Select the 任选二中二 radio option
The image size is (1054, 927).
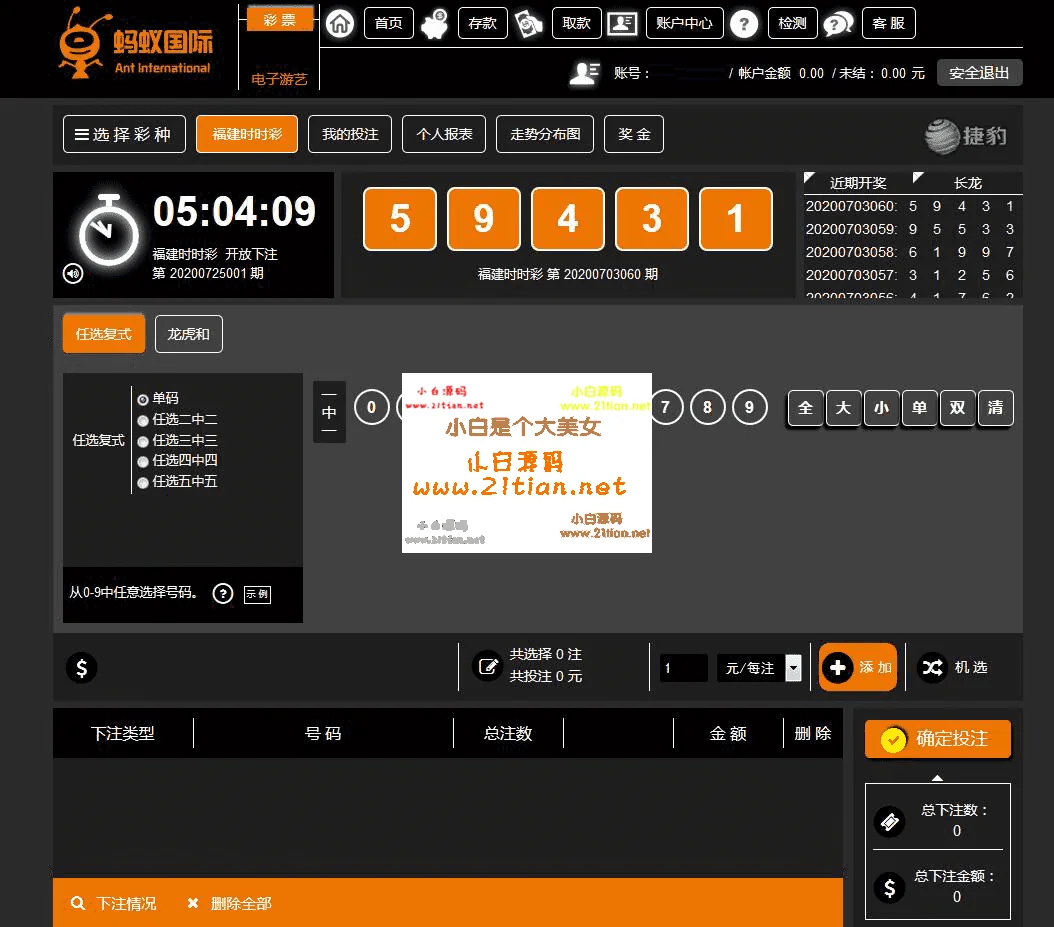(x=143, y=420)
